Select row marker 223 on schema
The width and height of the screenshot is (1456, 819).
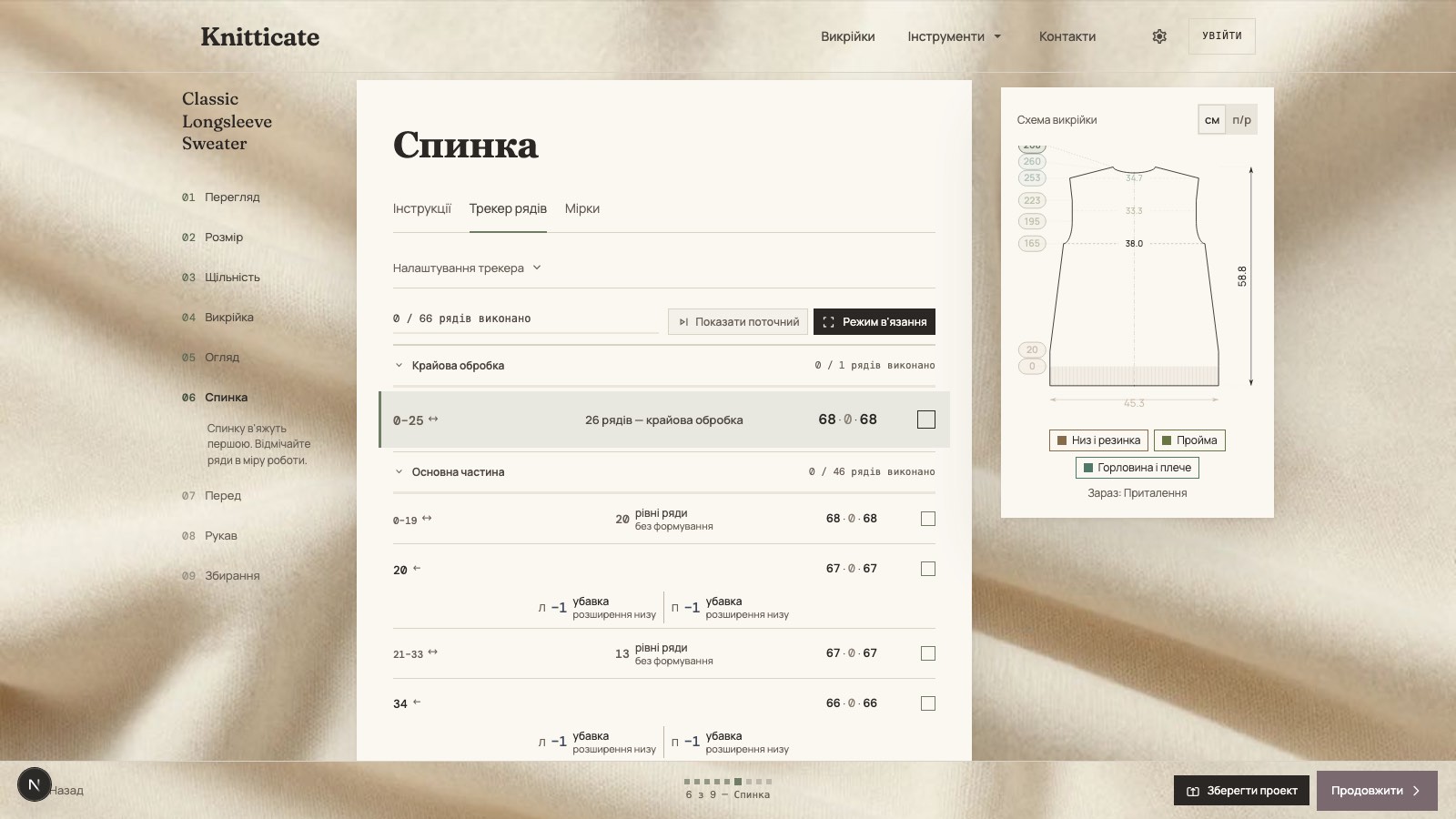point(1032,200)
